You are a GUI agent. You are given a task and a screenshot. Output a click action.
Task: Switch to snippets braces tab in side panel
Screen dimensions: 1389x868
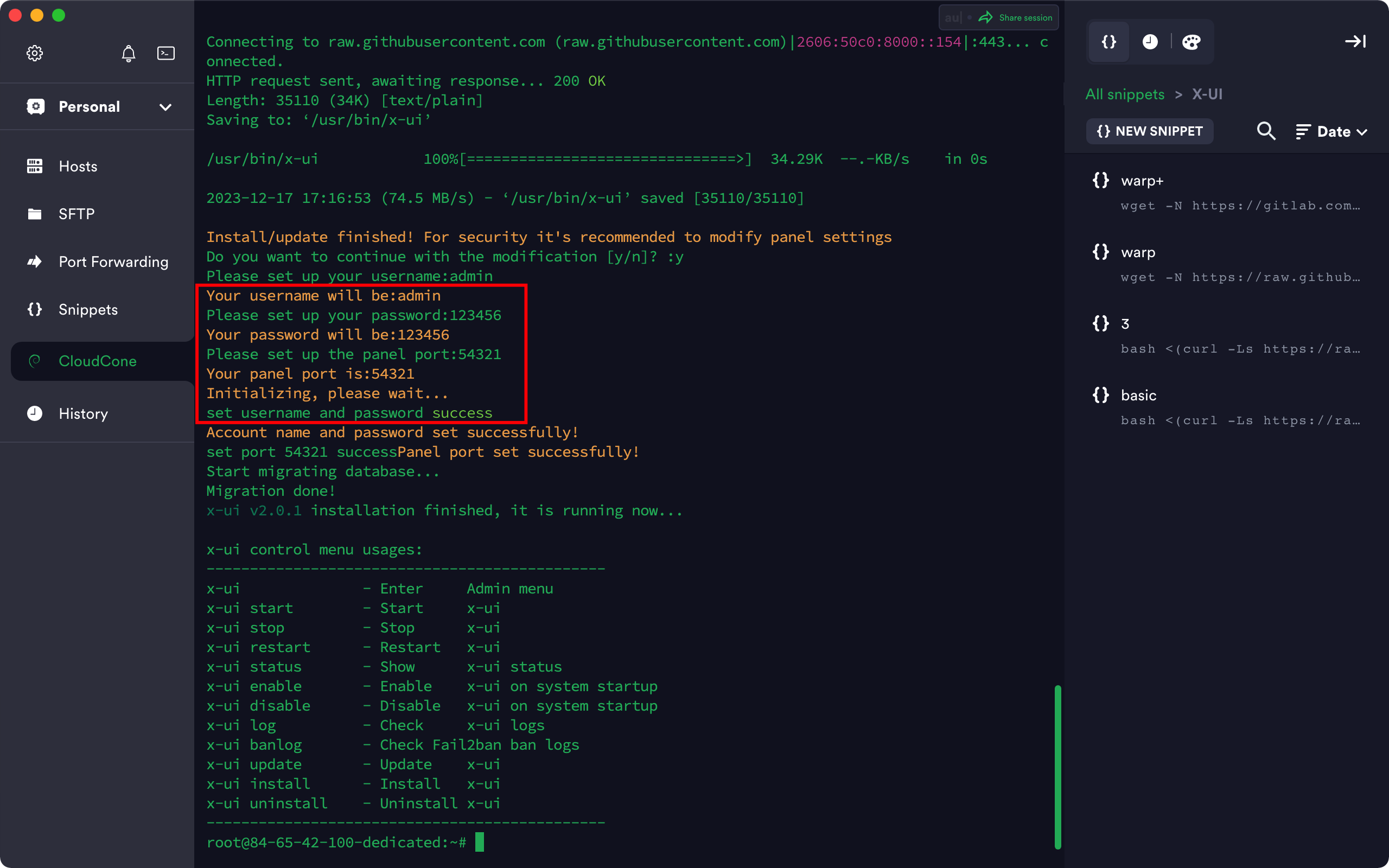(x=1108, y=42)
